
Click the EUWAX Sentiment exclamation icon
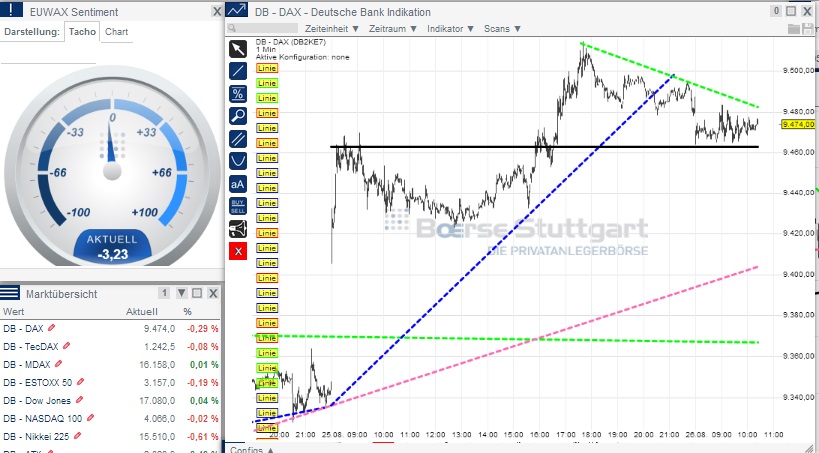click(11, 9)
